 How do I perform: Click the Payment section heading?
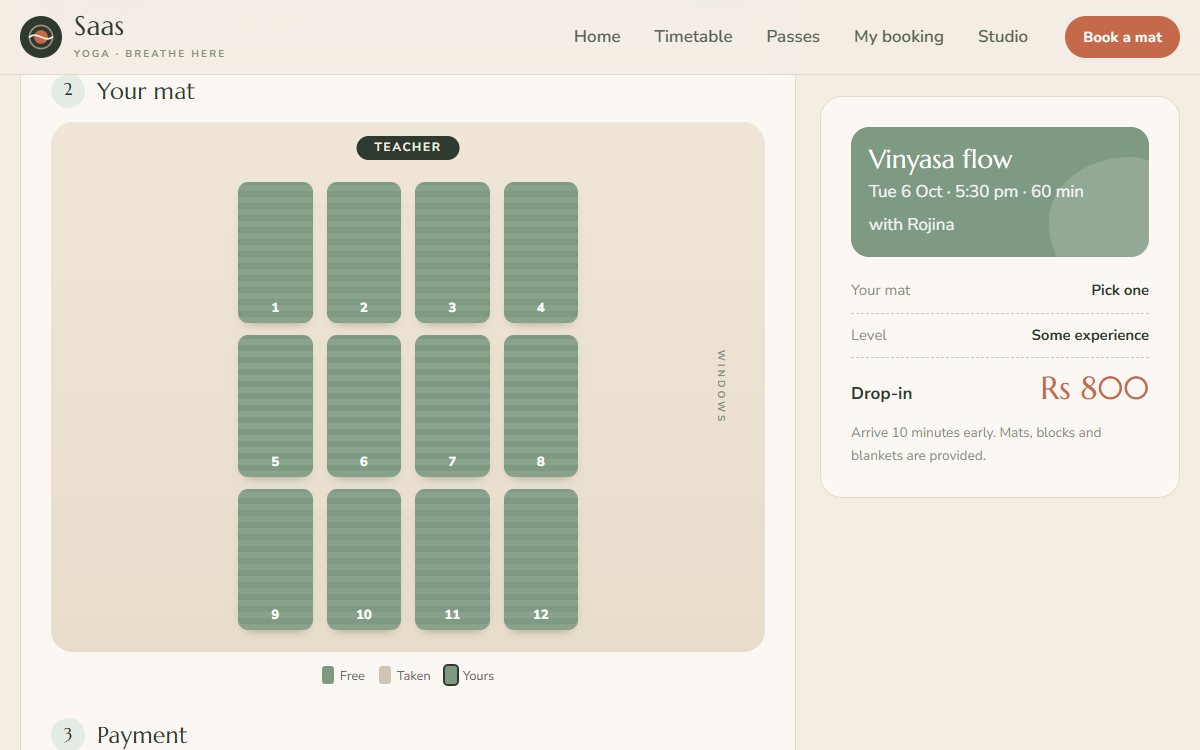pos(142,735)
